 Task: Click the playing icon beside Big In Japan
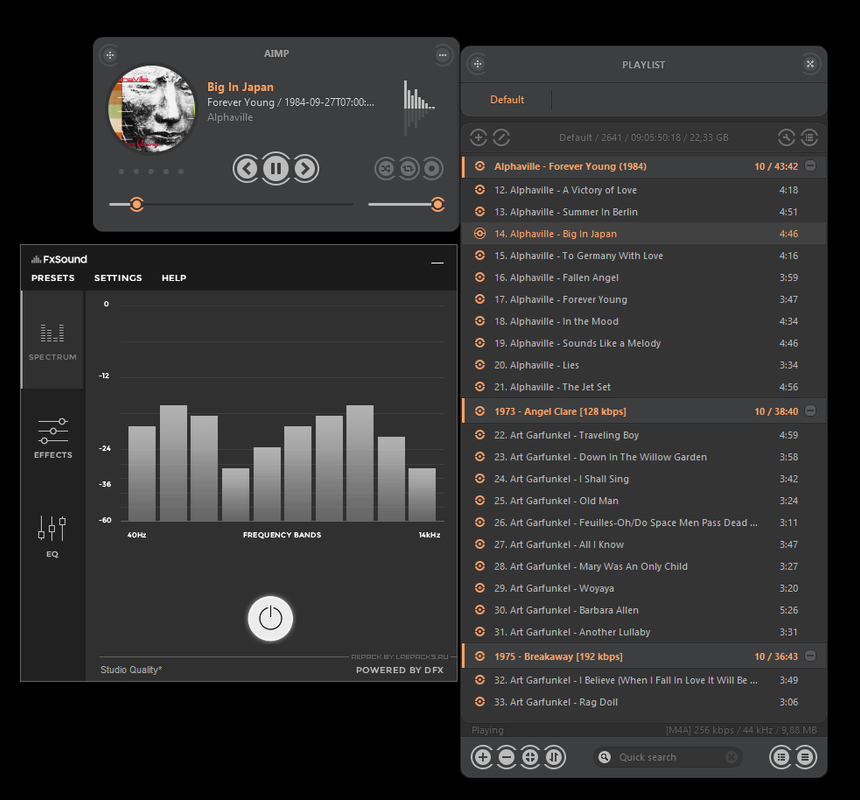coord(480,234)
